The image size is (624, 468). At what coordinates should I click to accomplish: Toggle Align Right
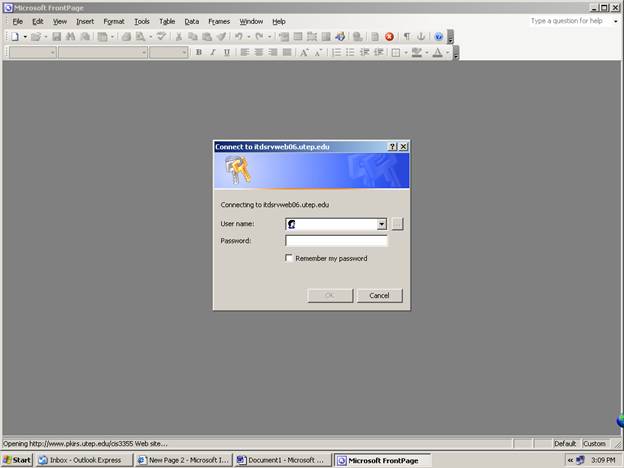(273, 53)
